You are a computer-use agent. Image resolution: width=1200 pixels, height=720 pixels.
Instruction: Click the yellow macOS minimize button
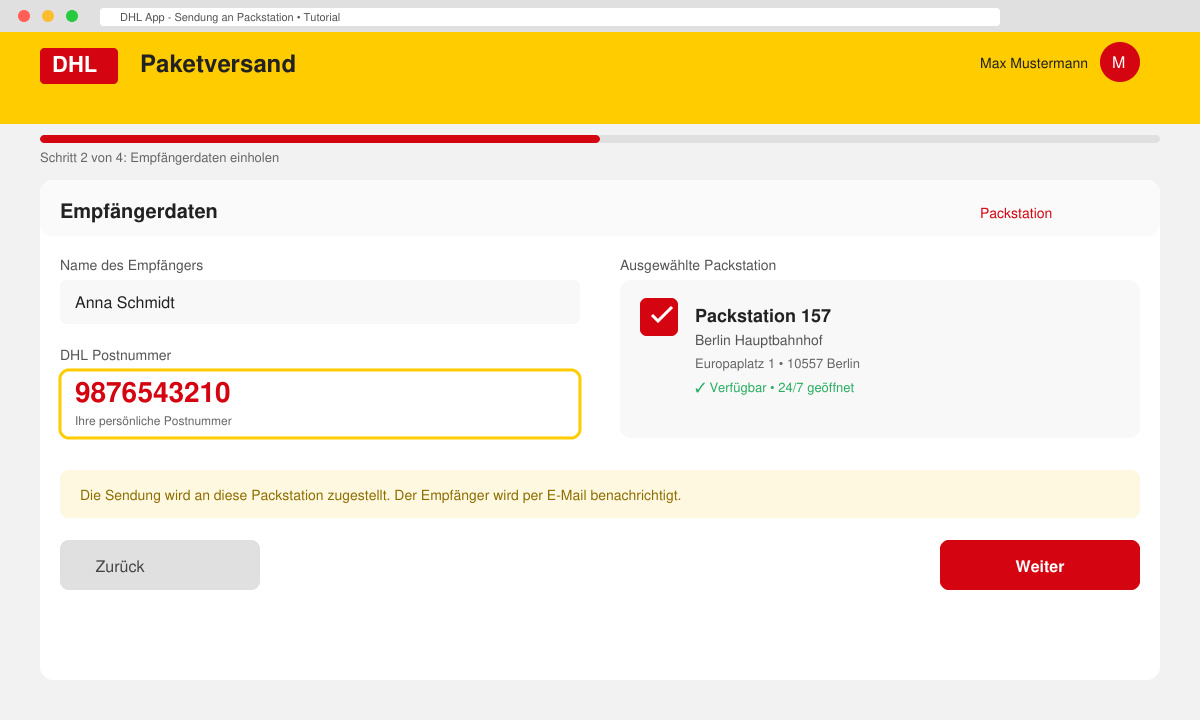48,16
